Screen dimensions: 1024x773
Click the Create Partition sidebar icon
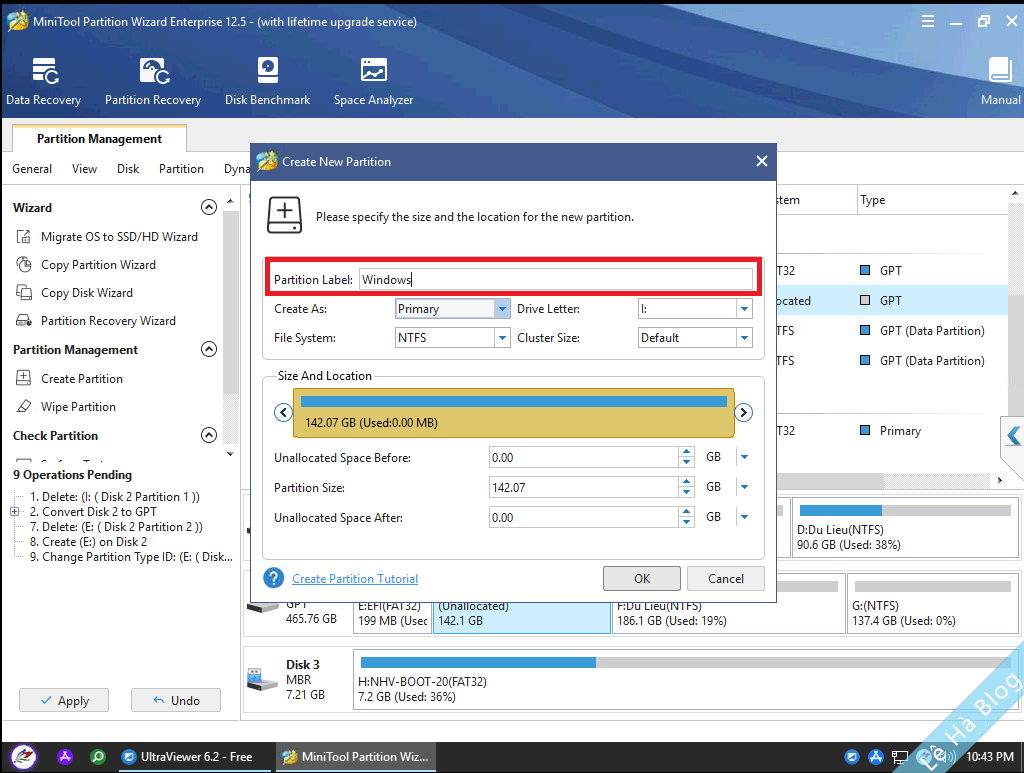point(24,378)
